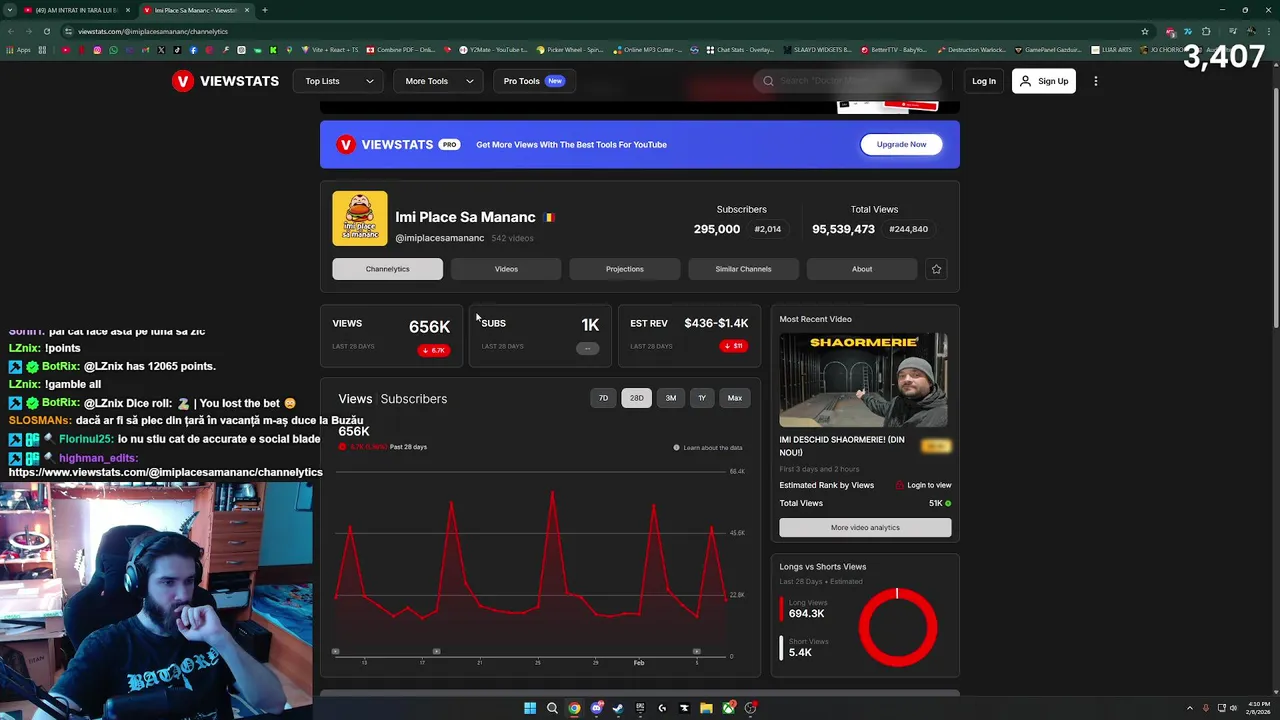Open the GamePanel bookmark
1280x720 pixels.
(x=1049, y=50)
